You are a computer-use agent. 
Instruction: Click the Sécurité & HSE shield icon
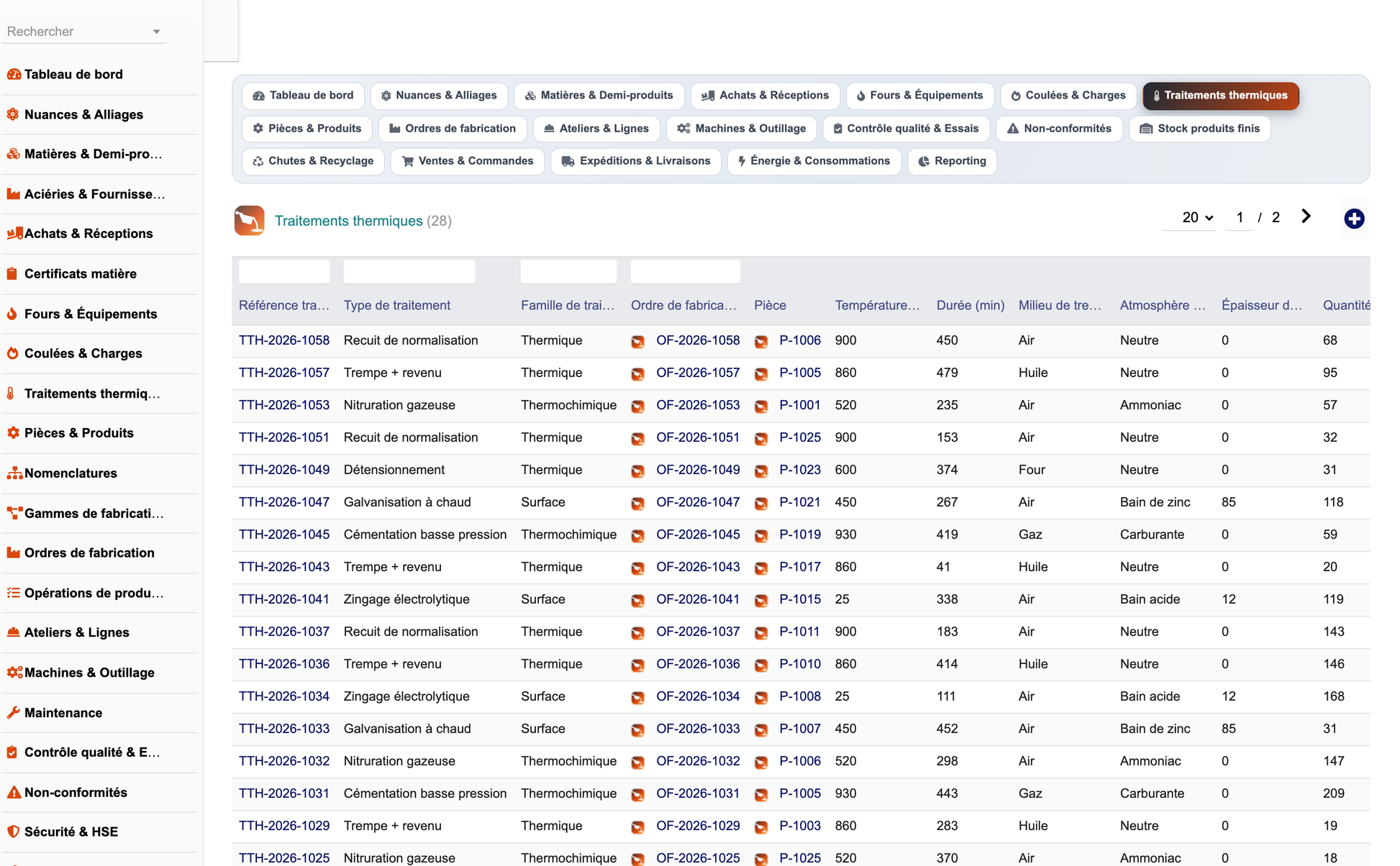pyautogui.click(x=13, y=831)
